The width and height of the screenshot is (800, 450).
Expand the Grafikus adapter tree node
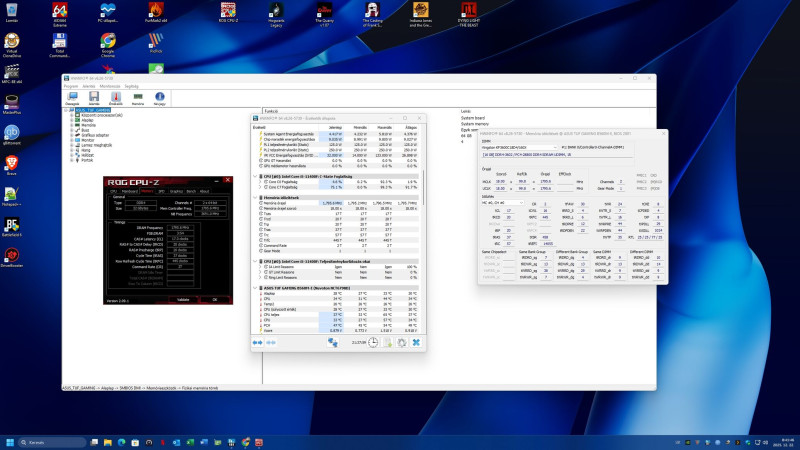[x=72, y=134]
